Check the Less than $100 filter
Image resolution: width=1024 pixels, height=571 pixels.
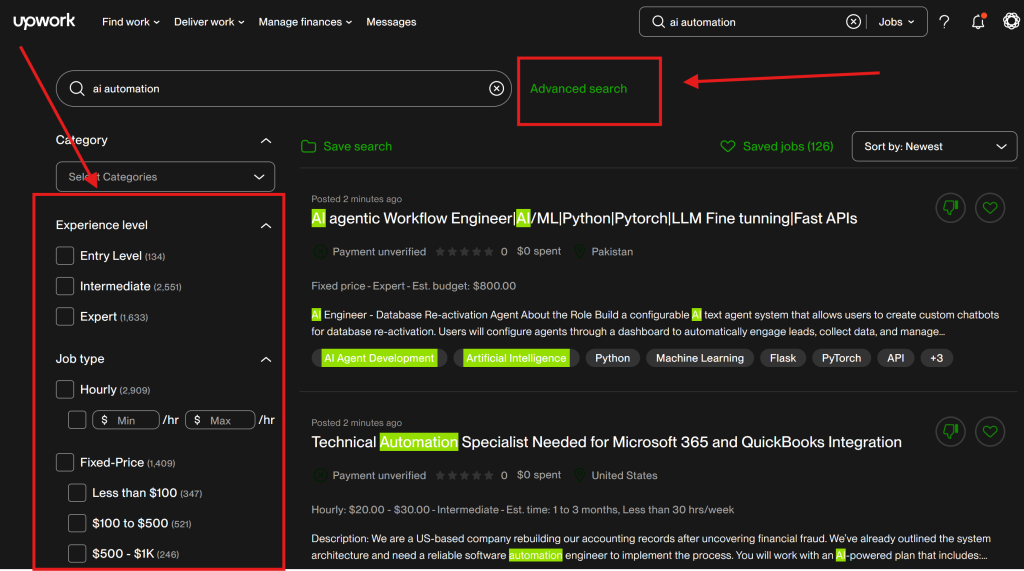pyautogui.click(x=77, y=493)
